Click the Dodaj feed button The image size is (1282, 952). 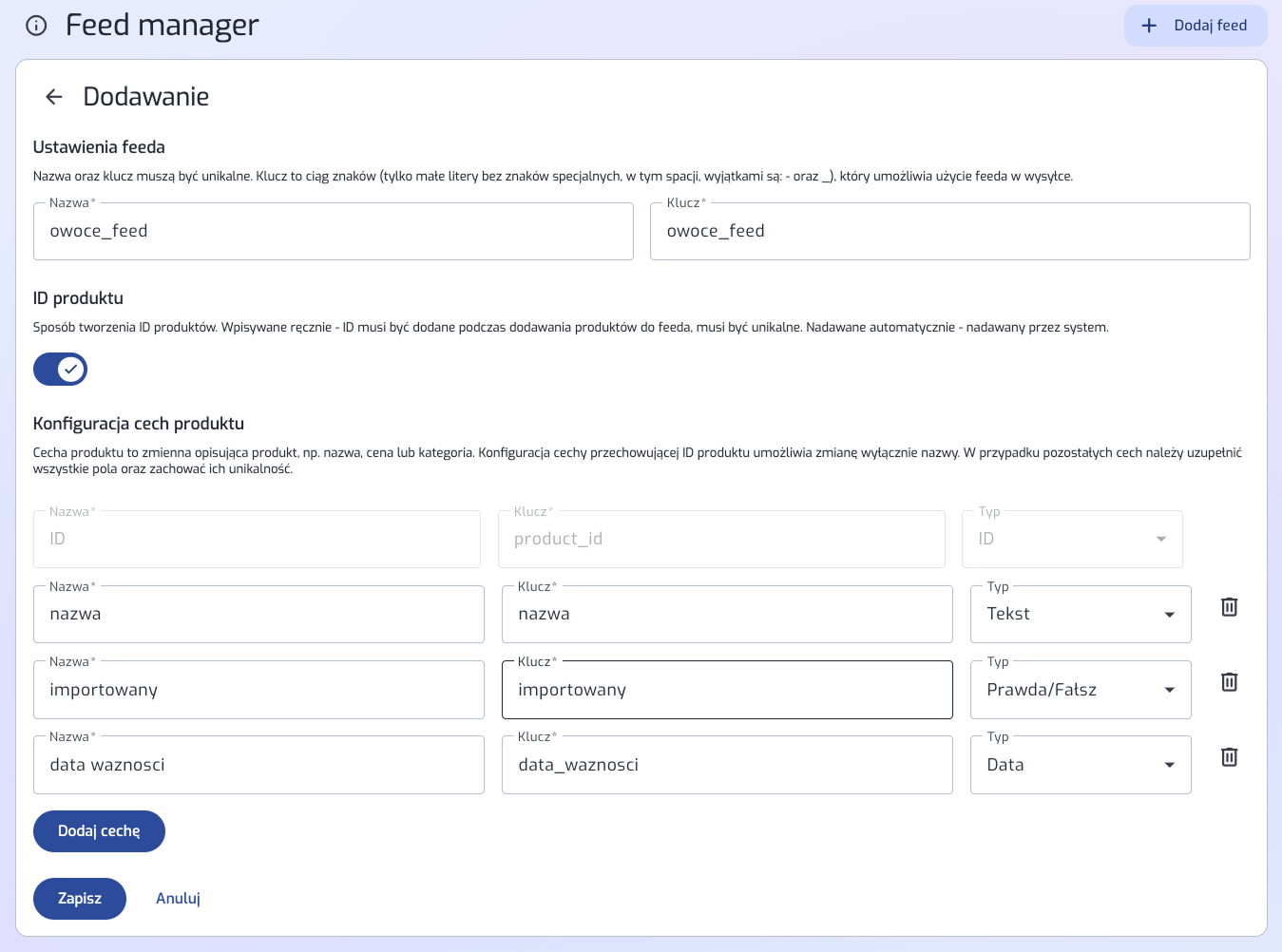click(x=1195, y=26)
